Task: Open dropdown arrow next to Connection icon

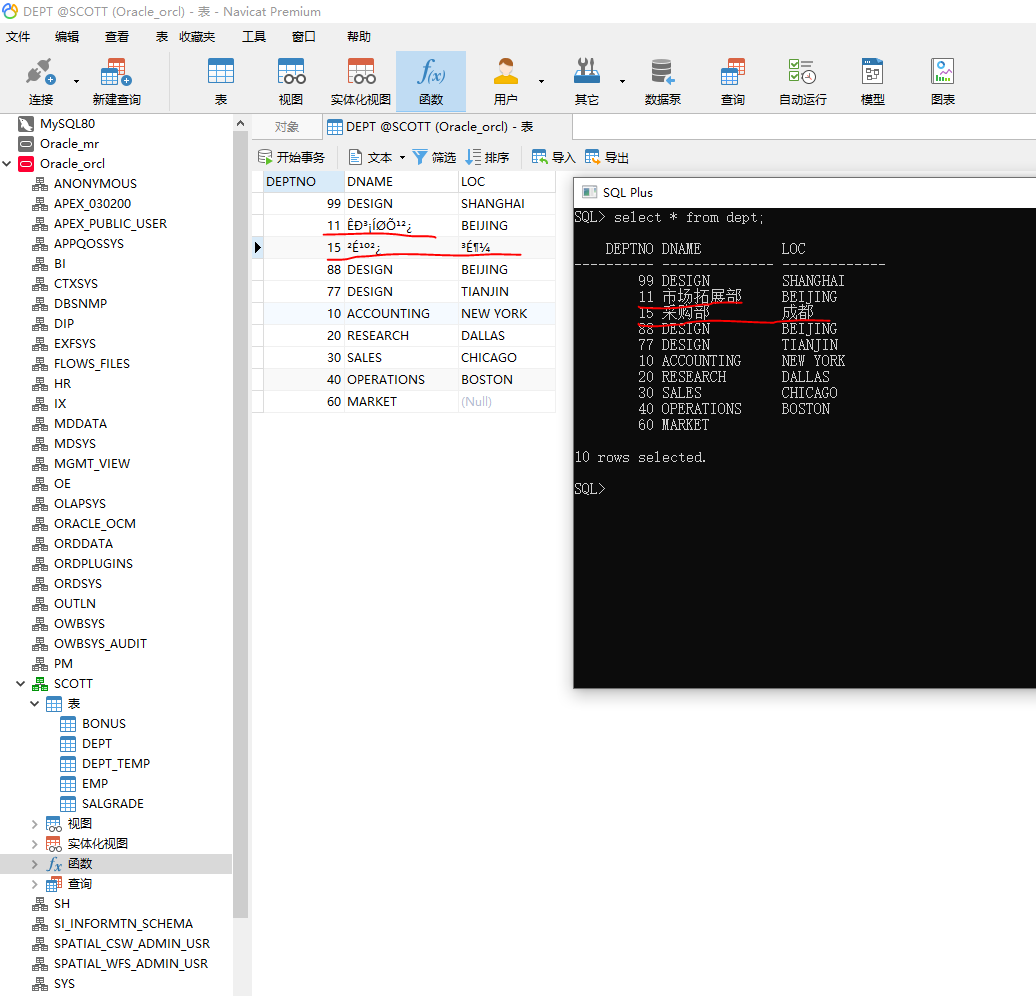Action: click(77, 81)
